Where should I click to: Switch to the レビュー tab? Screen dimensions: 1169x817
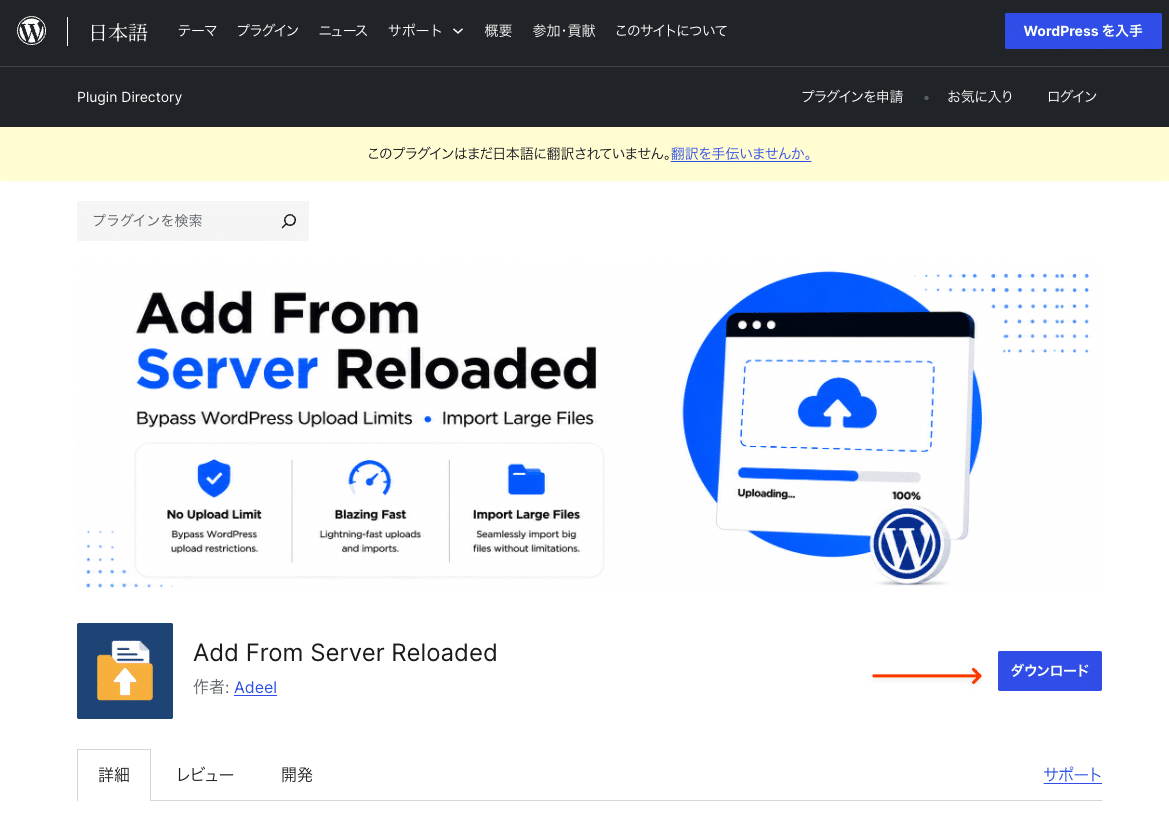pos(205,775)
